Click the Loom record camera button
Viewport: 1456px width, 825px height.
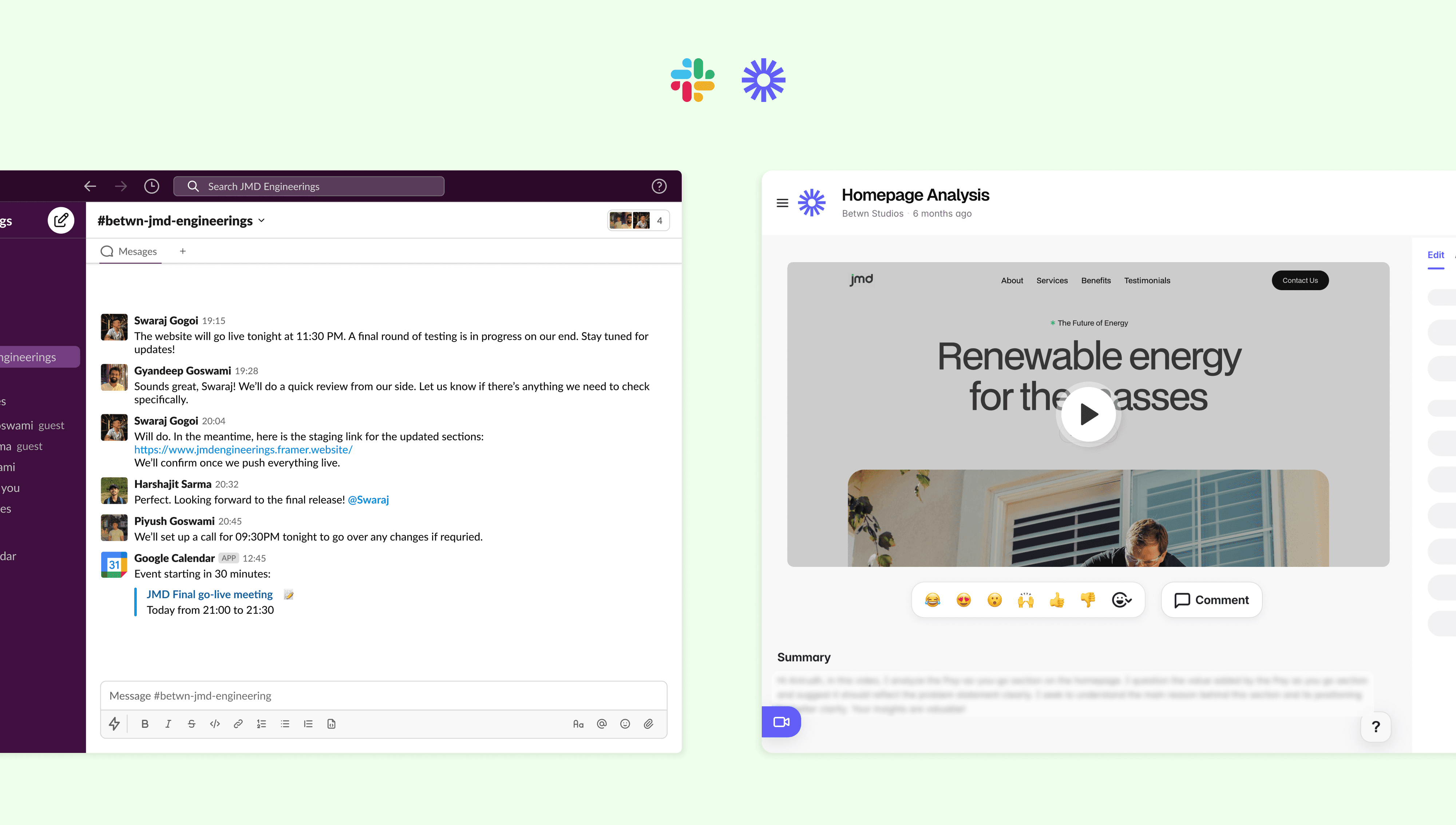point(781,721)
